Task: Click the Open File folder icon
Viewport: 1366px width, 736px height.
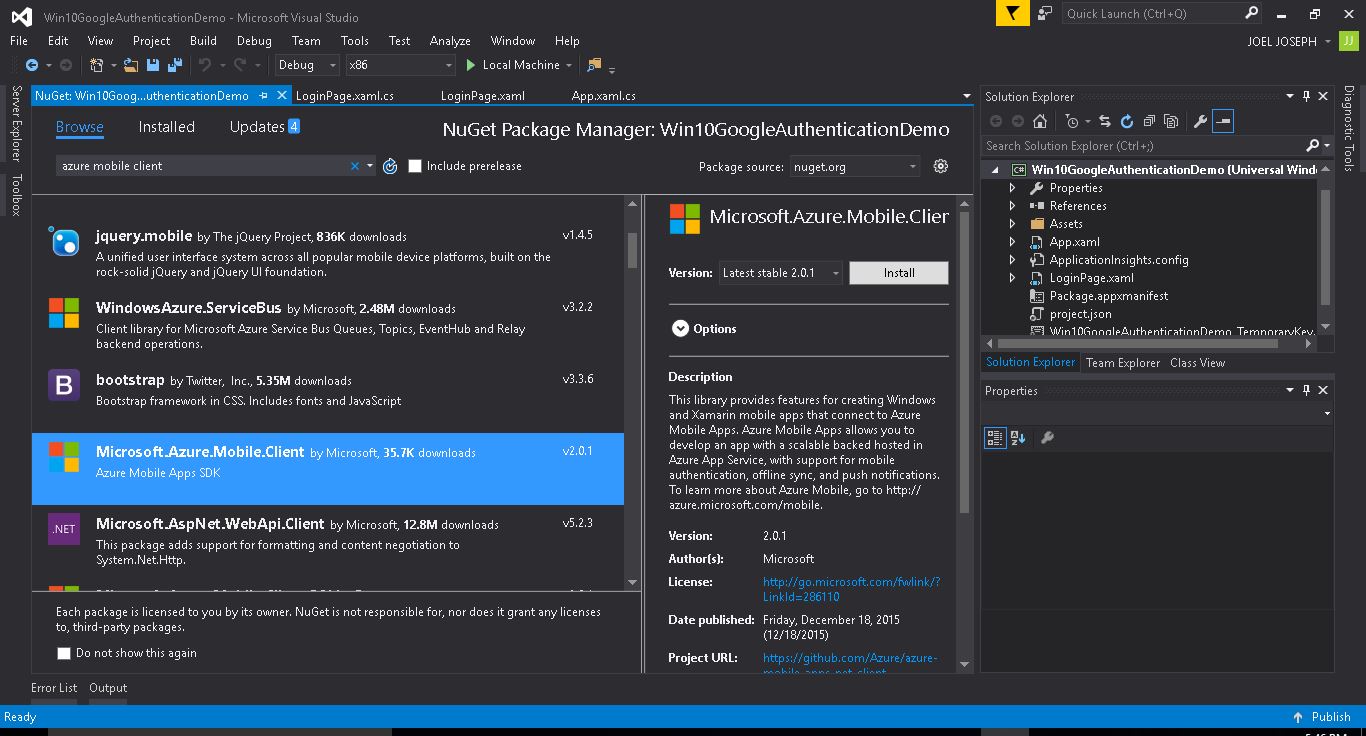Action: click(130, 65)
